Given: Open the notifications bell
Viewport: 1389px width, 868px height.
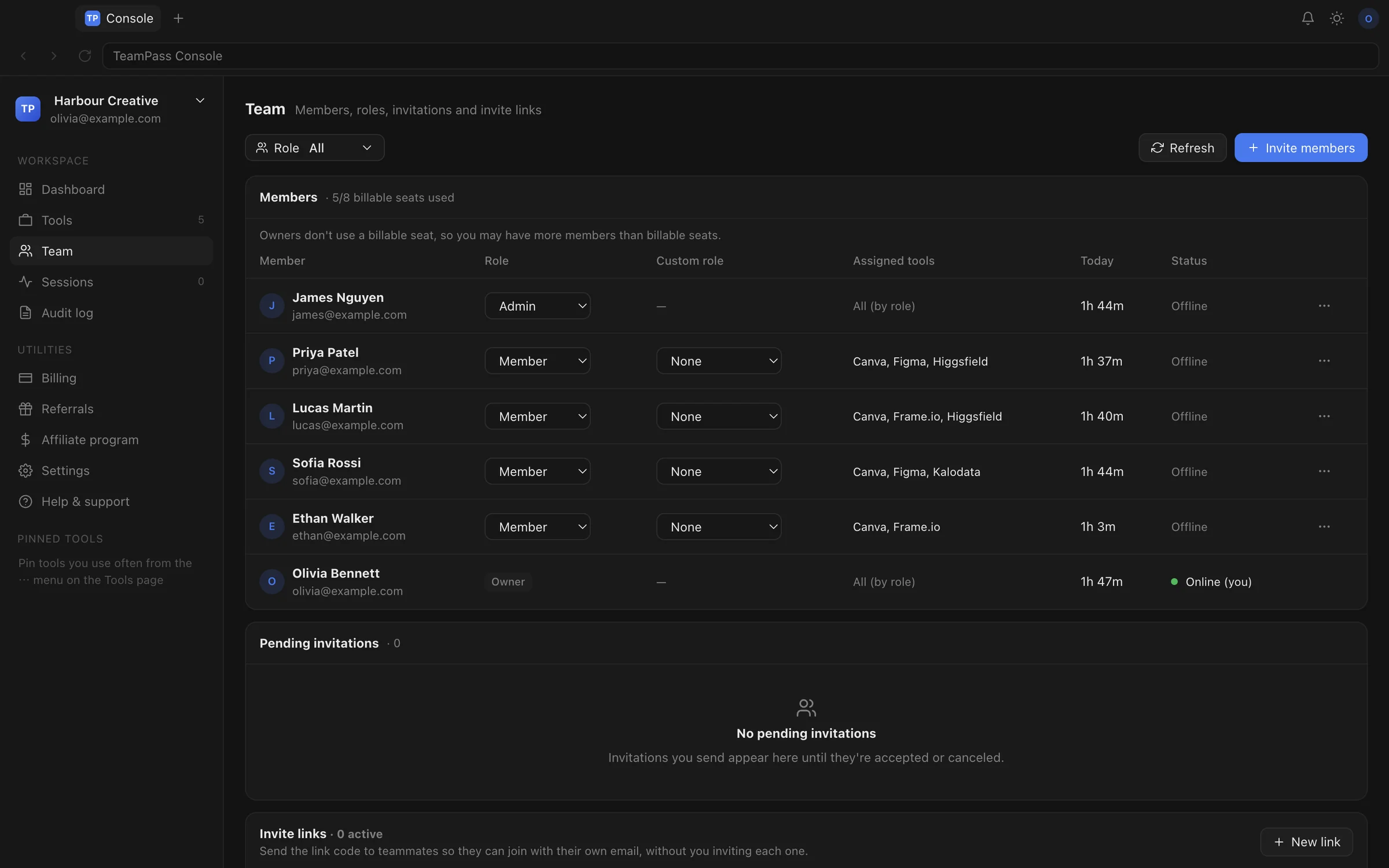Looking at the screenshot, I should tap(1307, 19).
